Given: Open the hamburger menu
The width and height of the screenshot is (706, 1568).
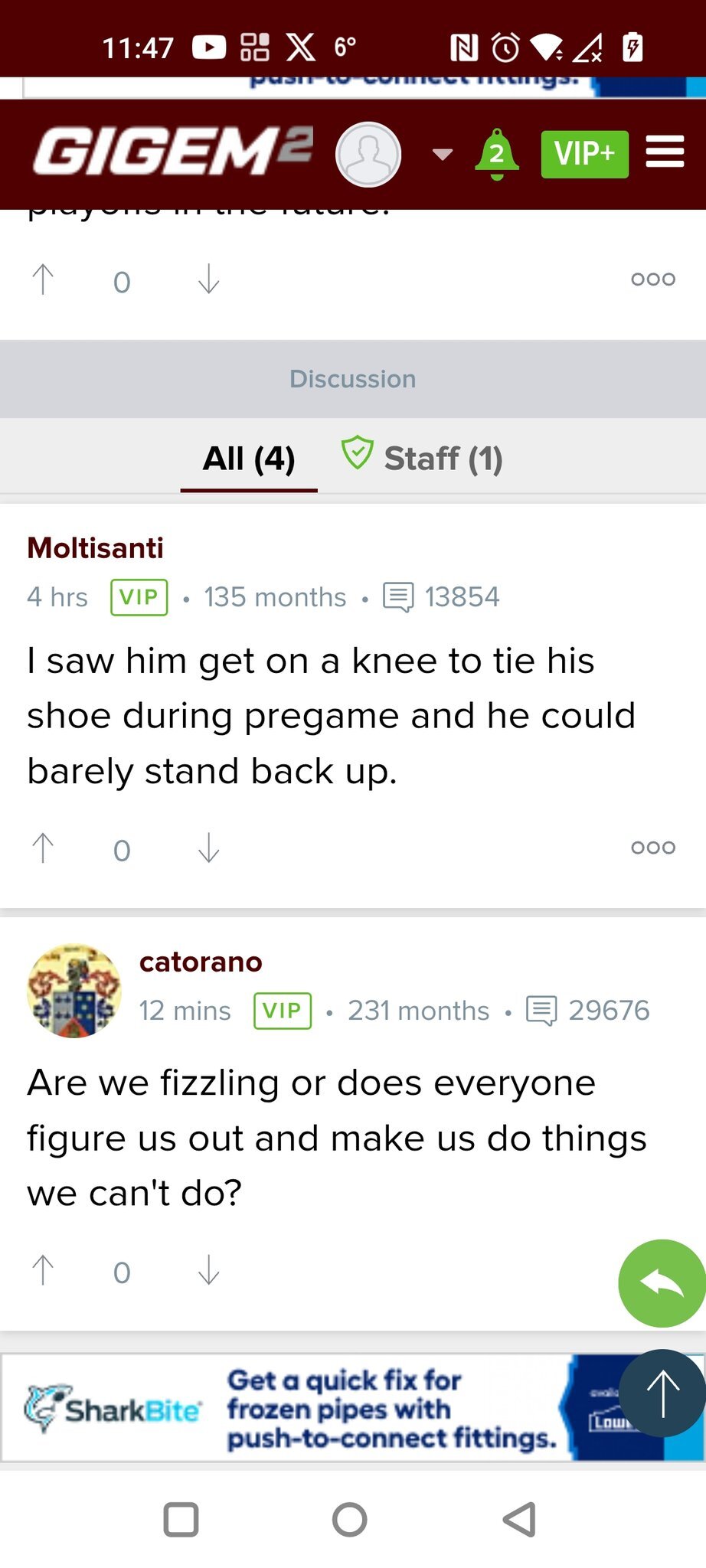Looking at the screenshot, I should (665, 152).
